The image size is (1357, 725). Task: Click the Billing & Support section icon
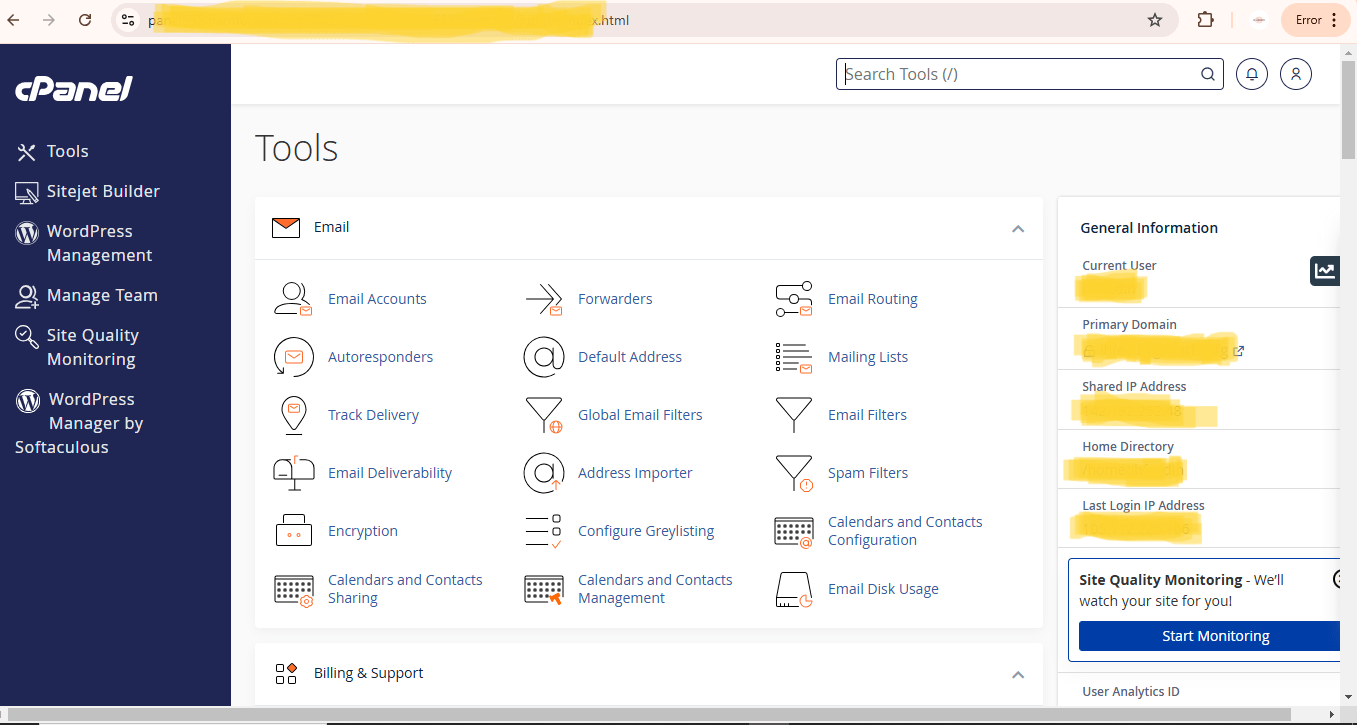[x=286, y=673]
